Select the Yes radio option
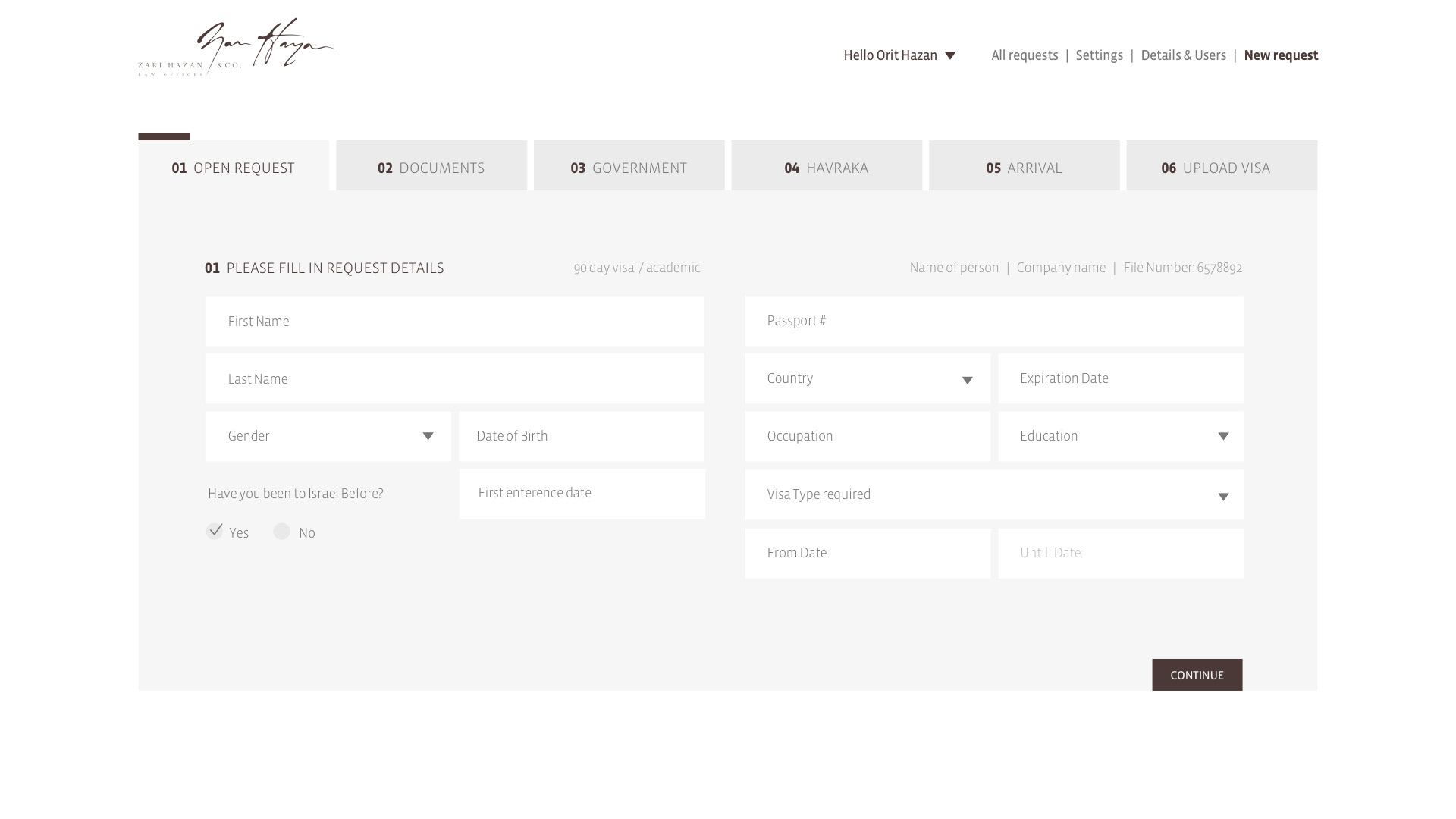 pyautogui.click(x=215, y=531)
